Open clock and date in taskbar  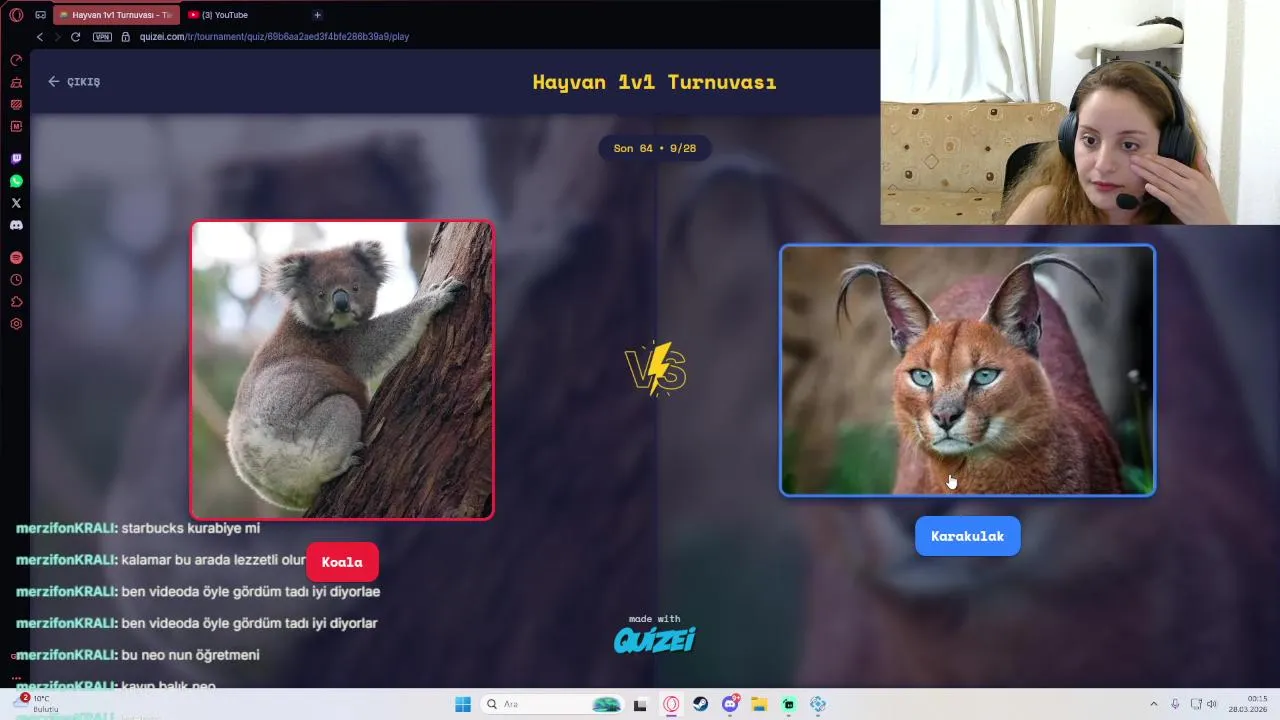(x=1250, y=704)
